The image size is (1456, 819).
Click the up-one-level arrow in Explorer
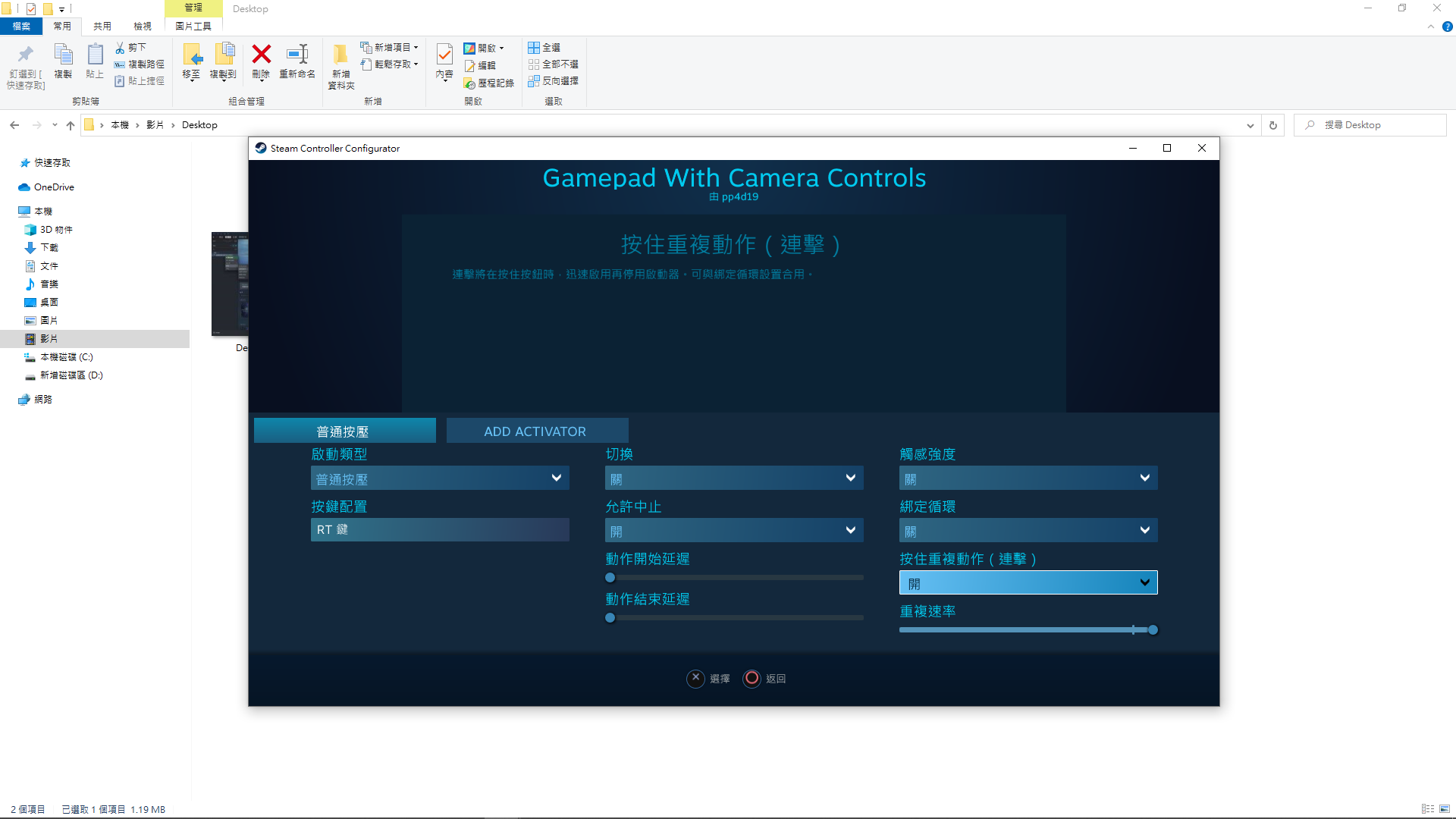point(71,125)
